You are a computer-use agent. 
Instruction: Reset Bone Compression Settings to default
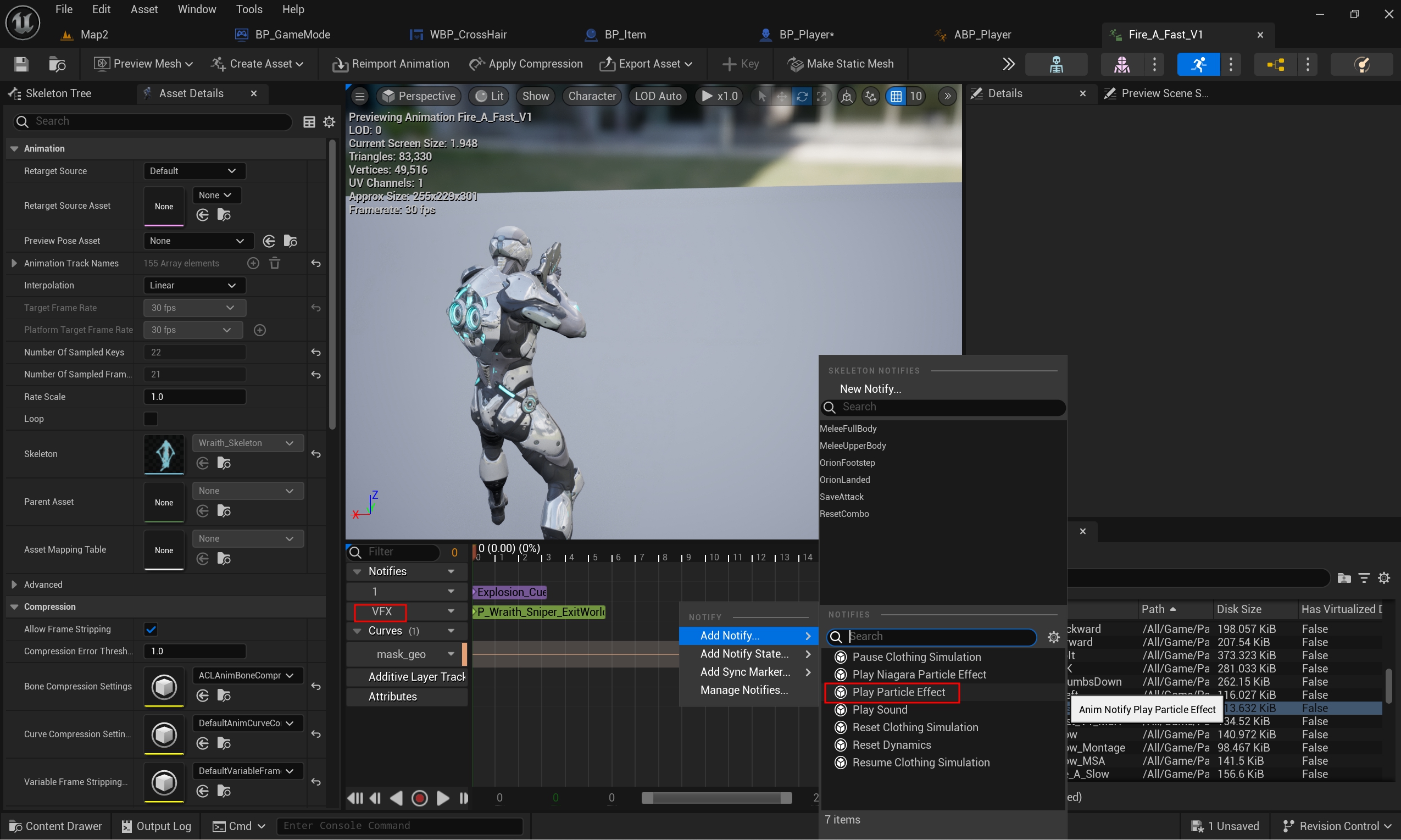click(x=316, y=686)
